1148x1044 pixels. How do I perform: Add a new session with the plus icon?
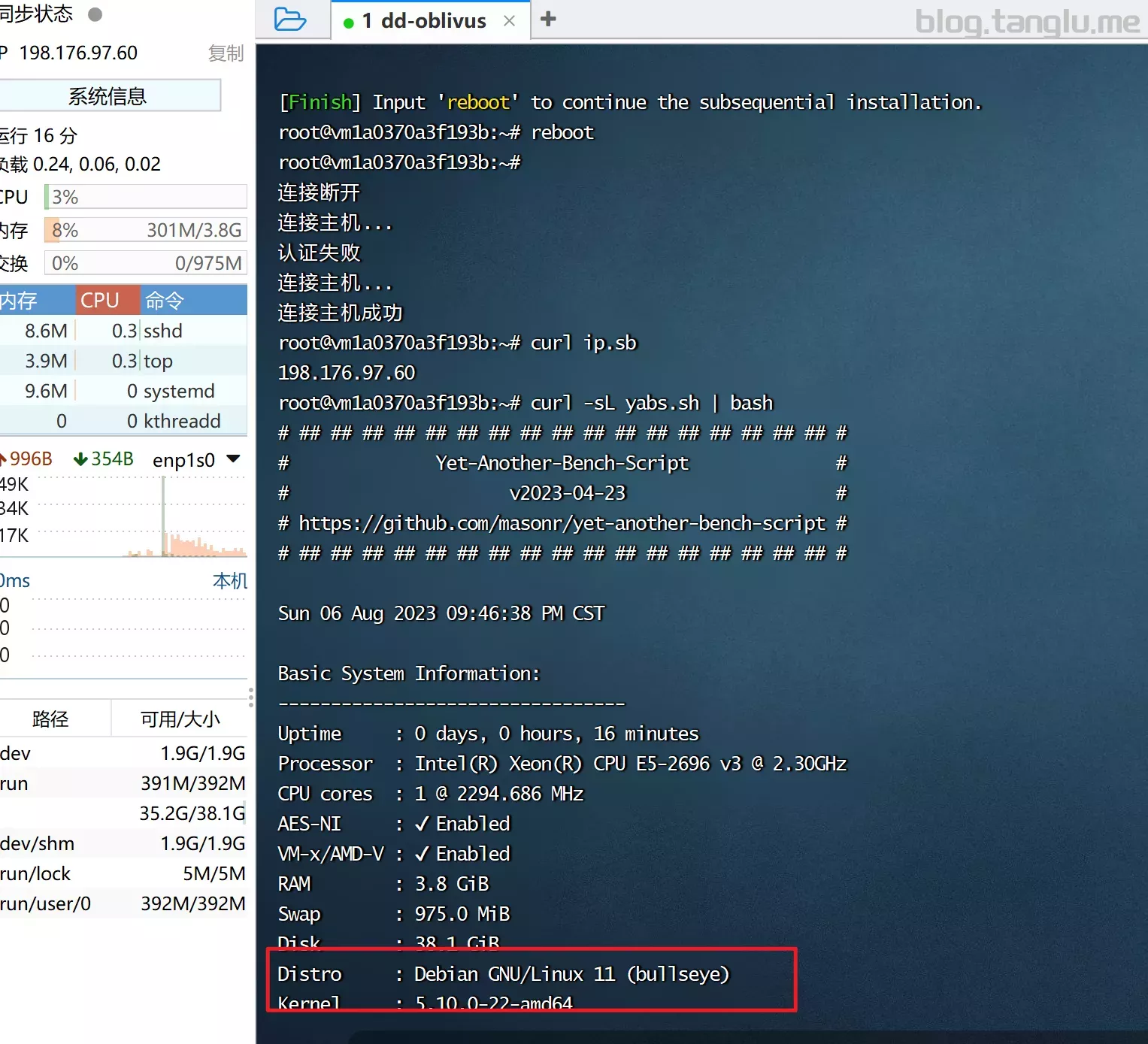click(x=548, y=19)
